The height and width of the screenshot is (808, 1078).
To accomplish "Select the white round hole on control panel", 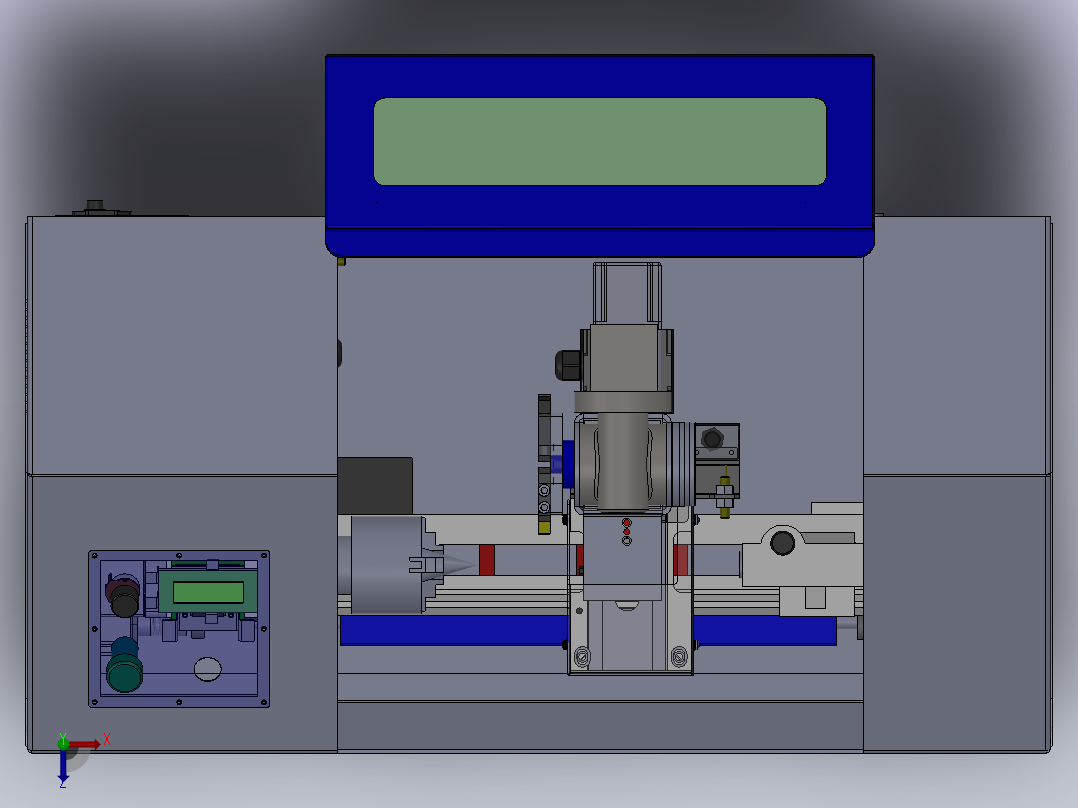I will click(208, 669).
